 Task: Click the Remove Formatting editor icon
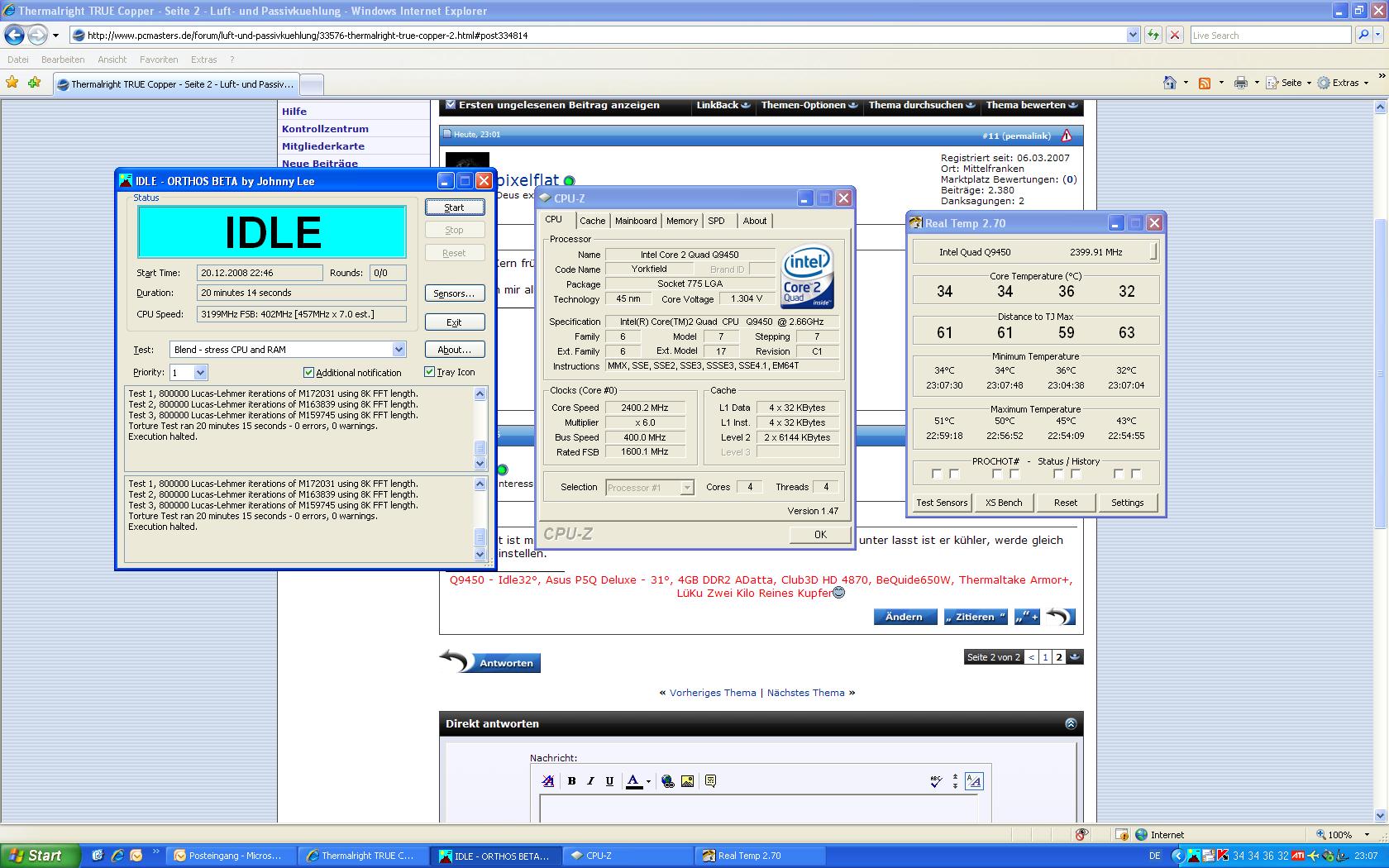[547, 780]
